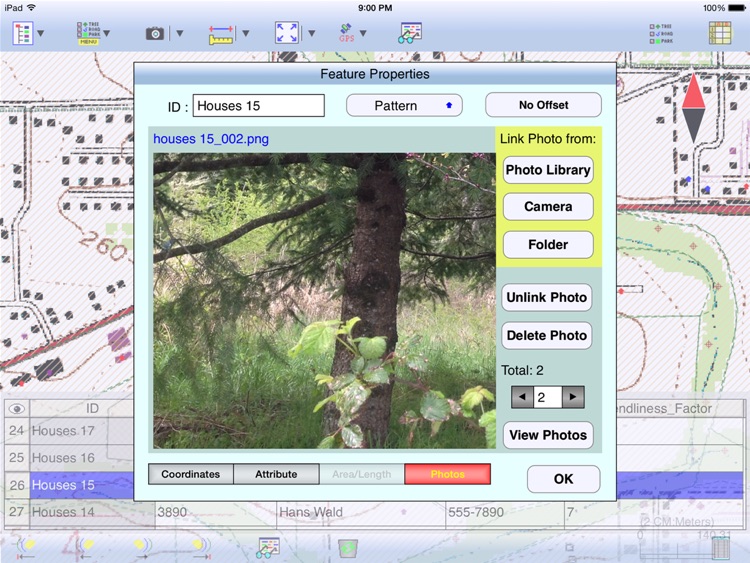Open the Pattern dropdown selector

(404, 105)
